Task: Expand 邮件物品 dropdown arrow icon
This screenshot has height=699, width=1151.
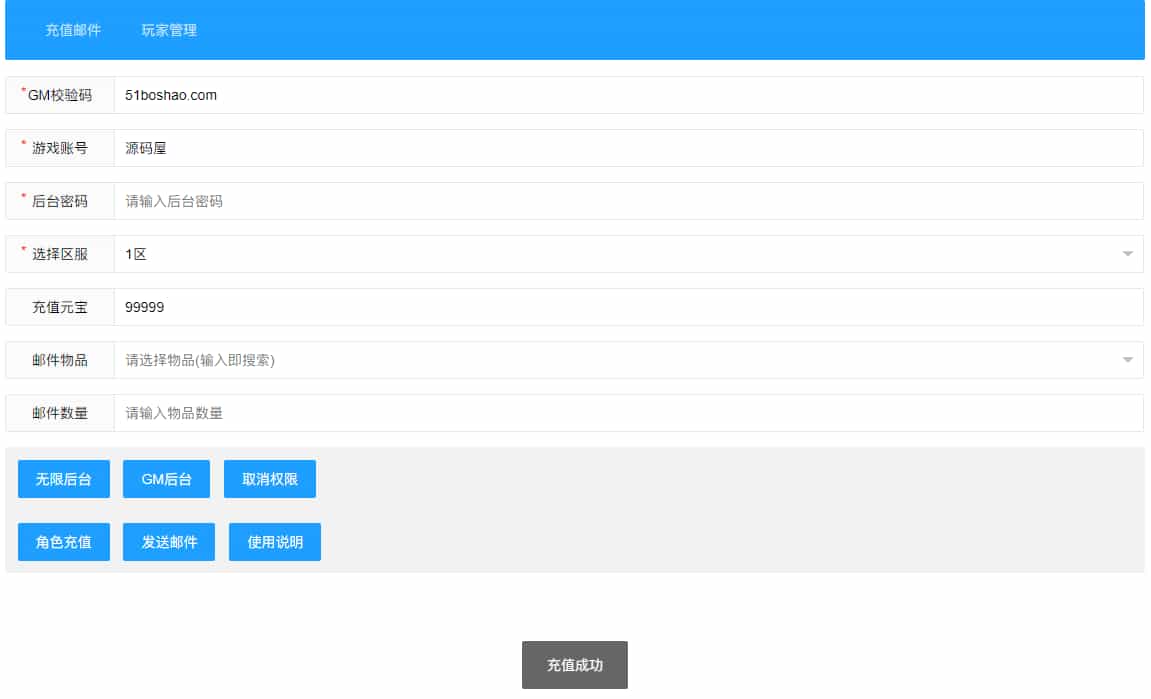Action: 1127,360
